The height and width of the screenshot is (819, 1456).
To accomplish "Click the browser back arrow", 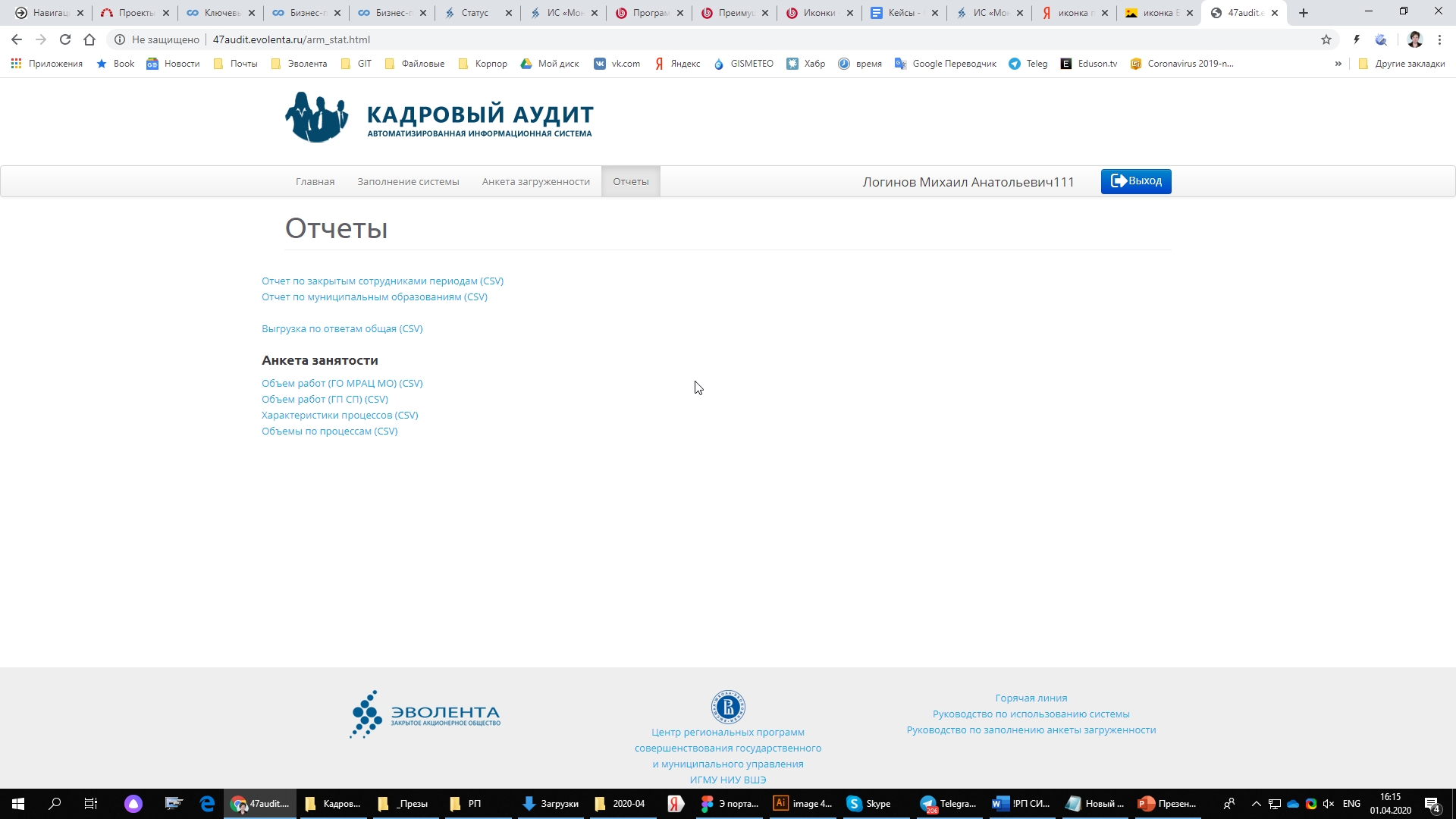I will (x=17, y=39).
